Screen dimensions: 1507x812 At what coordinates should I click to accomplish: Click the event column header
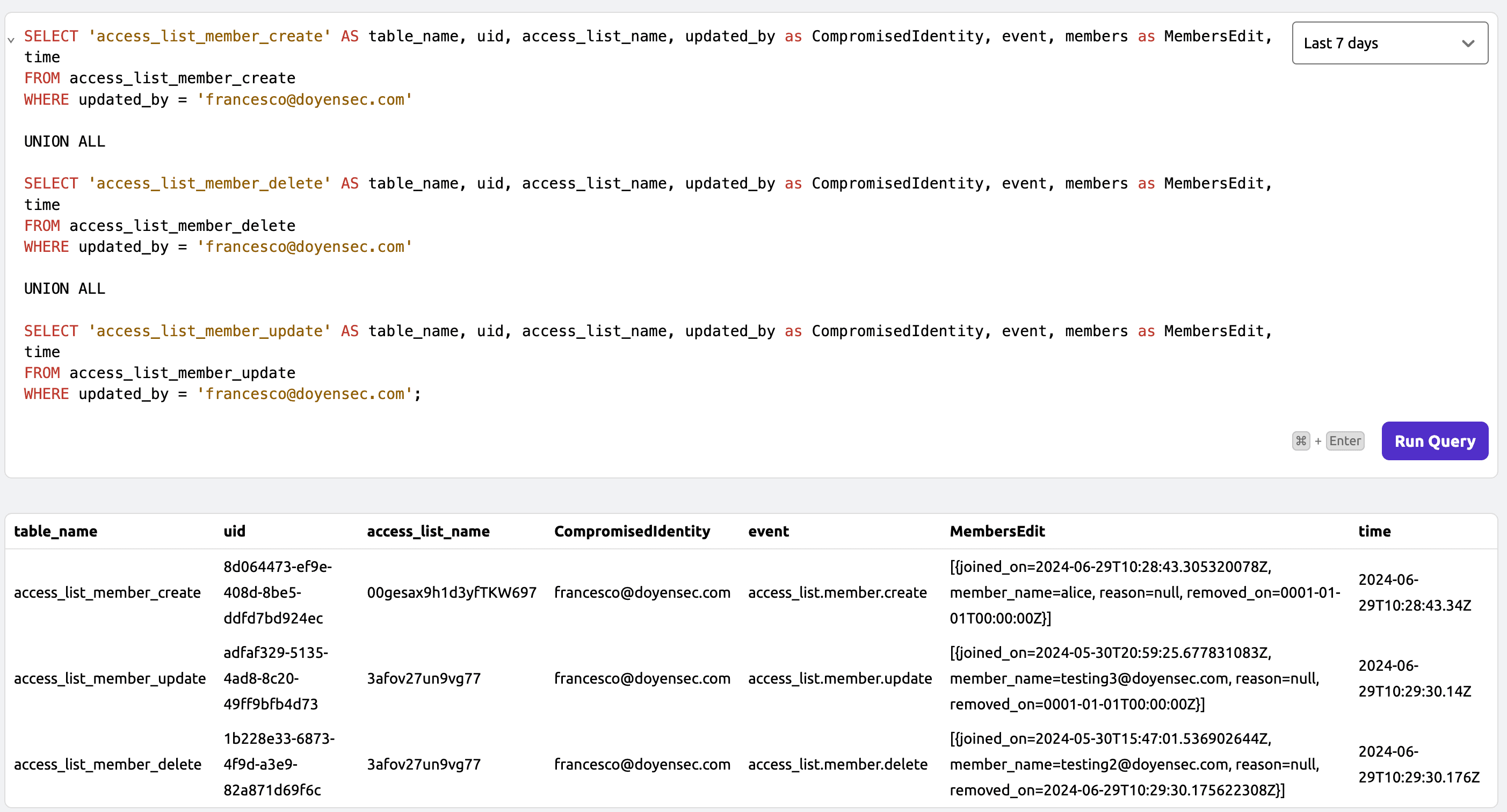coord(768,531)
